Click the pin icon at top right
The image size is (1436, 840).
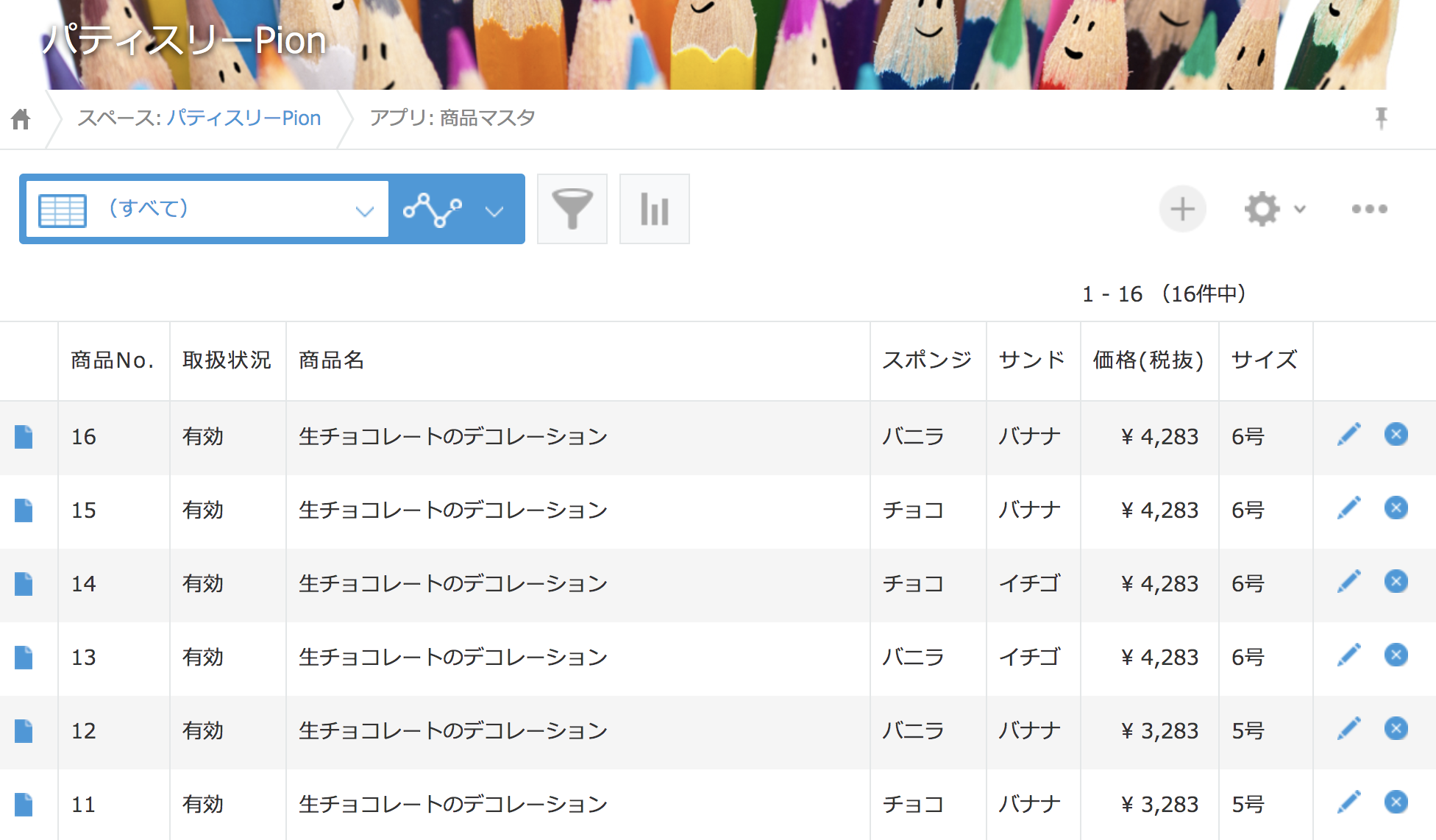[x=1381, y=118]
